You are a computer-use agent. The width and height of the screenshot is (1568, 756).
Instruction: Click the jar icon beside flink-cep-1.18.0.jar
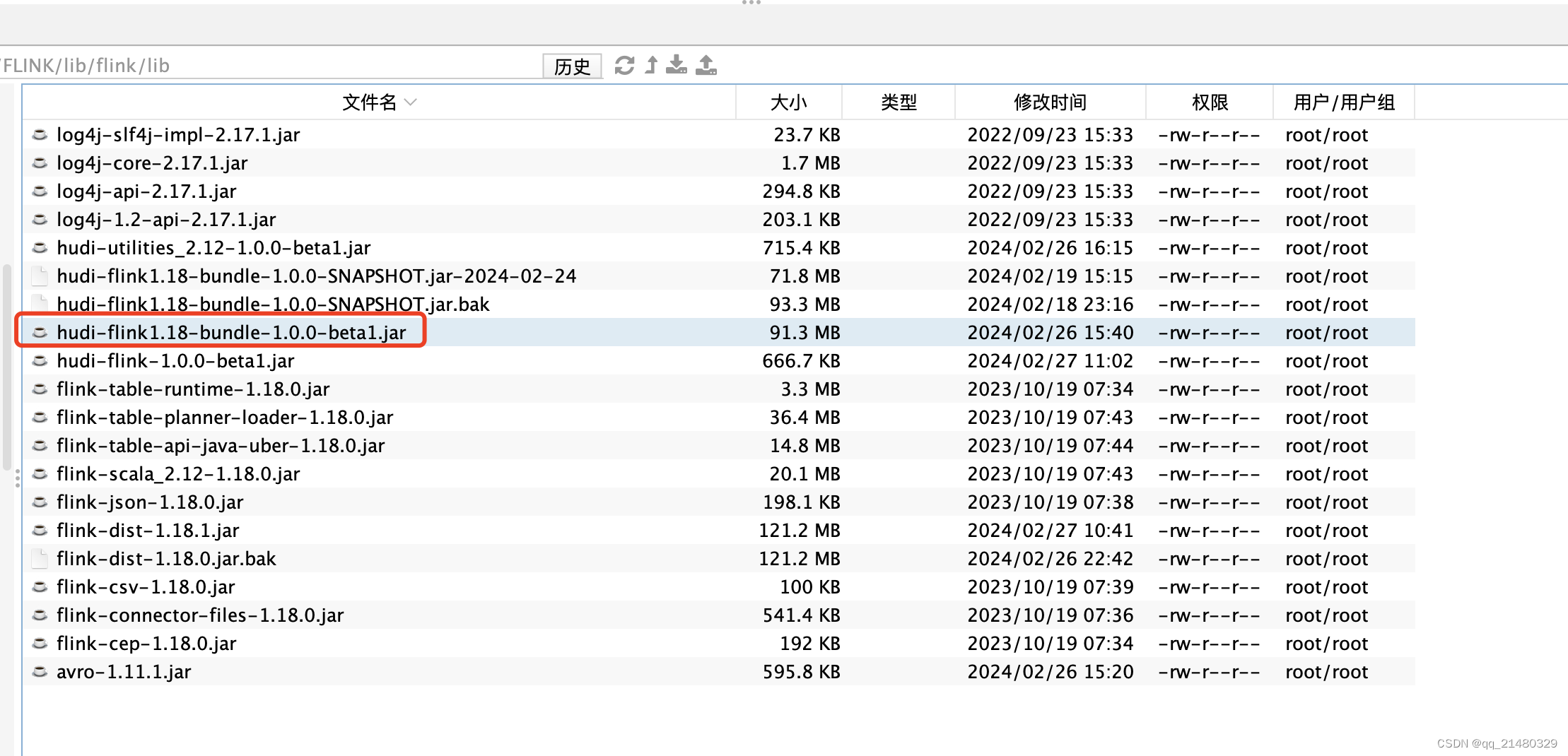click(40, 643)
